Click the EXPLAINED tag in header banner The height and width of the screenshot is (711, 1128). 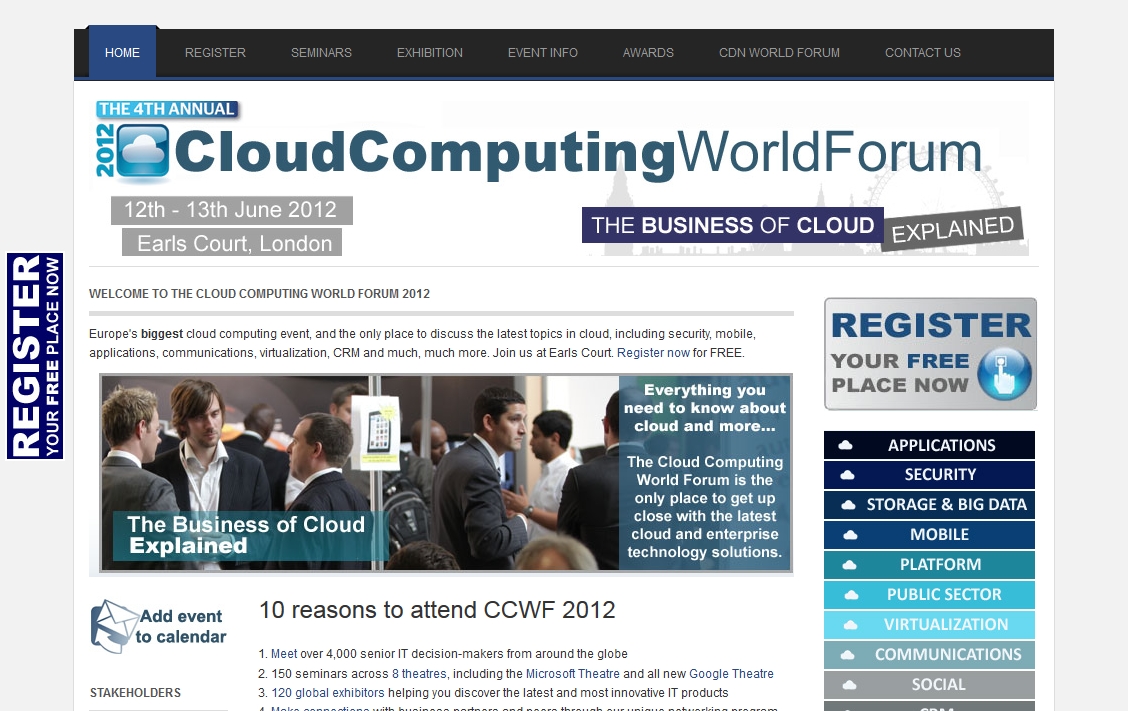(952, 230)
